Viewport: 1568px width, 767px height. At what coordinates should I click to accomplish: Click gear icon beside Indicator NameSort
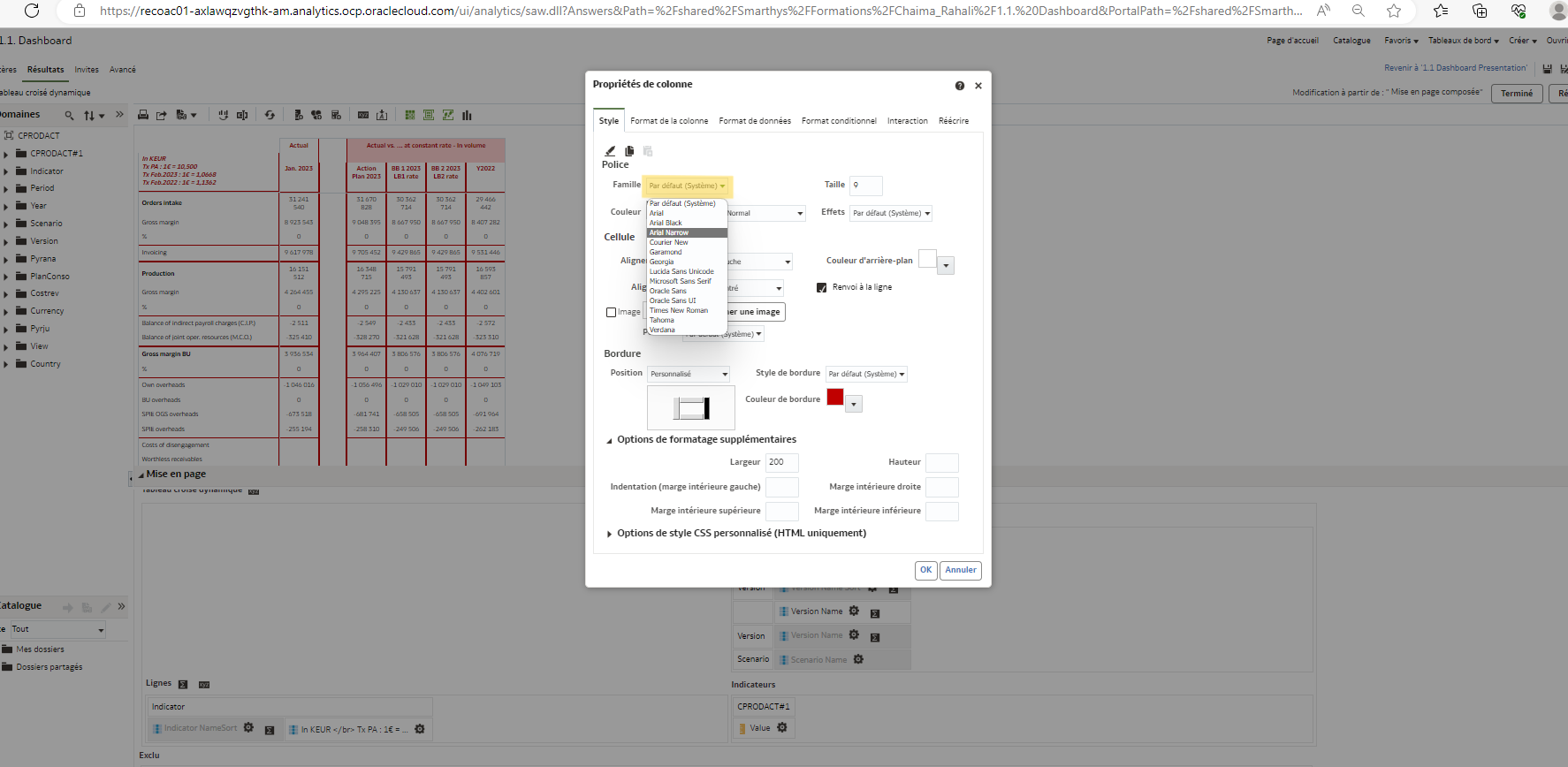tap(248, 727)
